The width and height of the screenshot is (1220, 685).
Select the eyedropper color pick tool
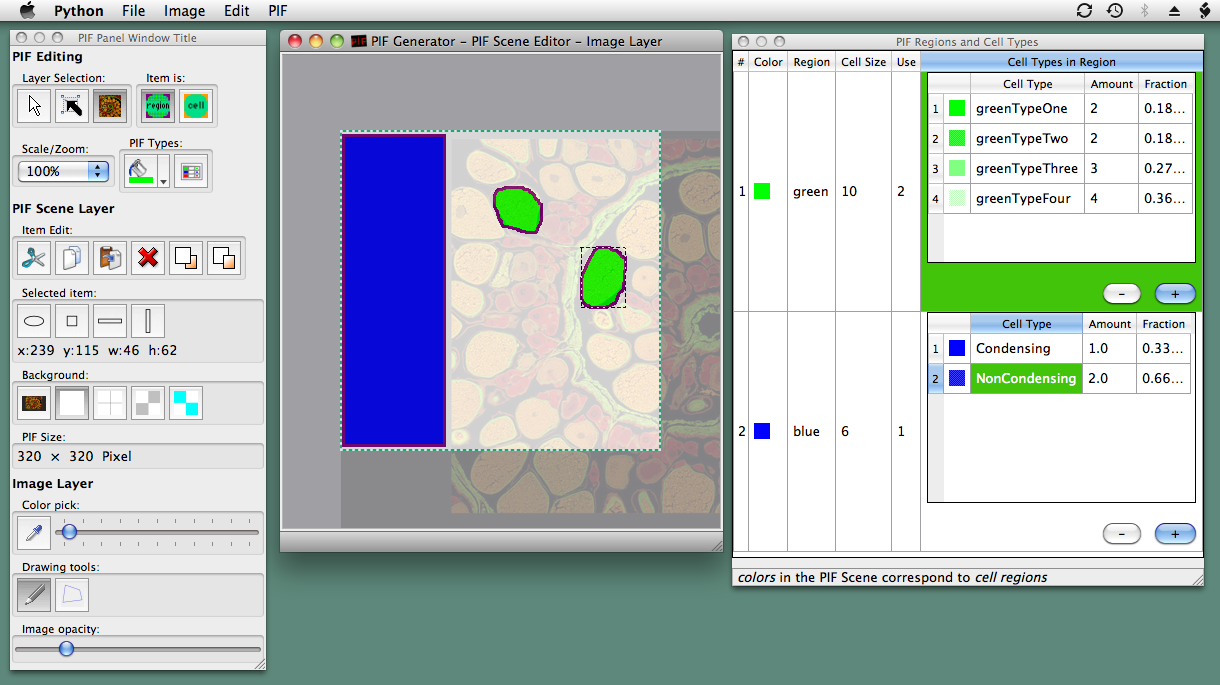pyautogui.click(x=34, y=533)
